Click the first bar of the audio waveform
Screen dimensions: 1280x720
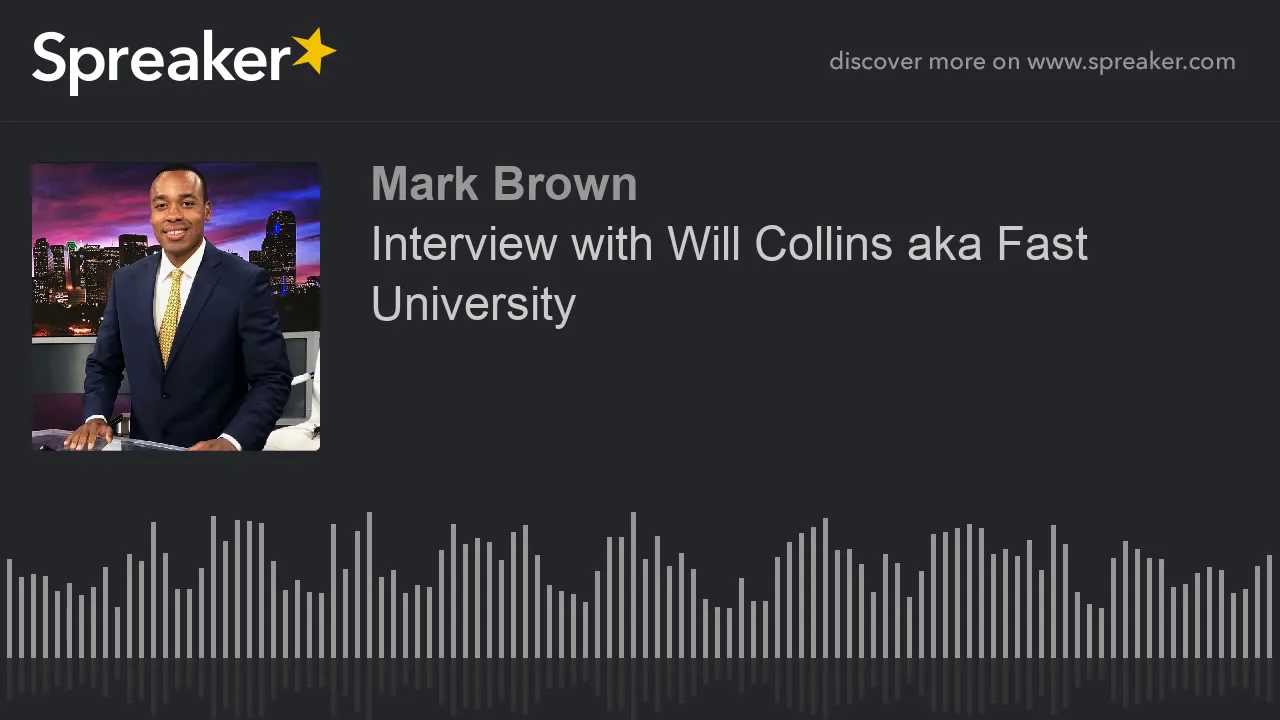tap(9, 608)
